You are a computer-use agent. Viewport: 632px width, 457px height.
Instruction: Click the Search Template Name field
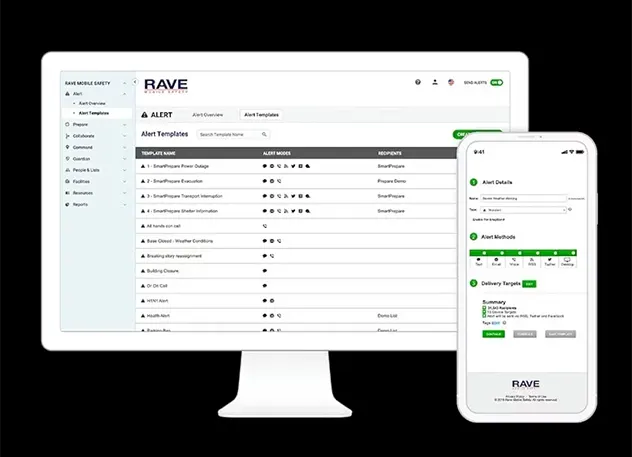(x=228, y=134)
